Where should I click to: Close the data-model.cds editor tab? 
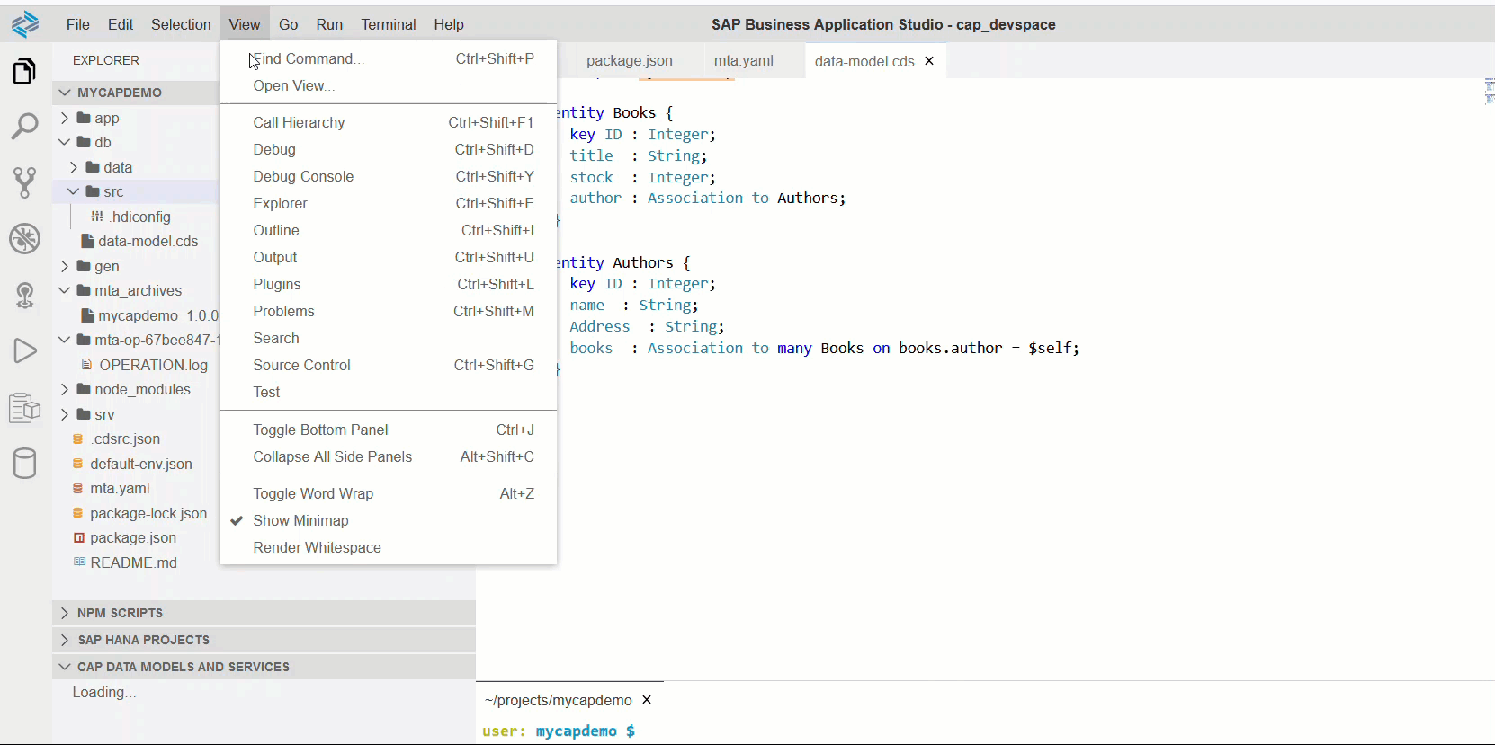click(929, 61)
